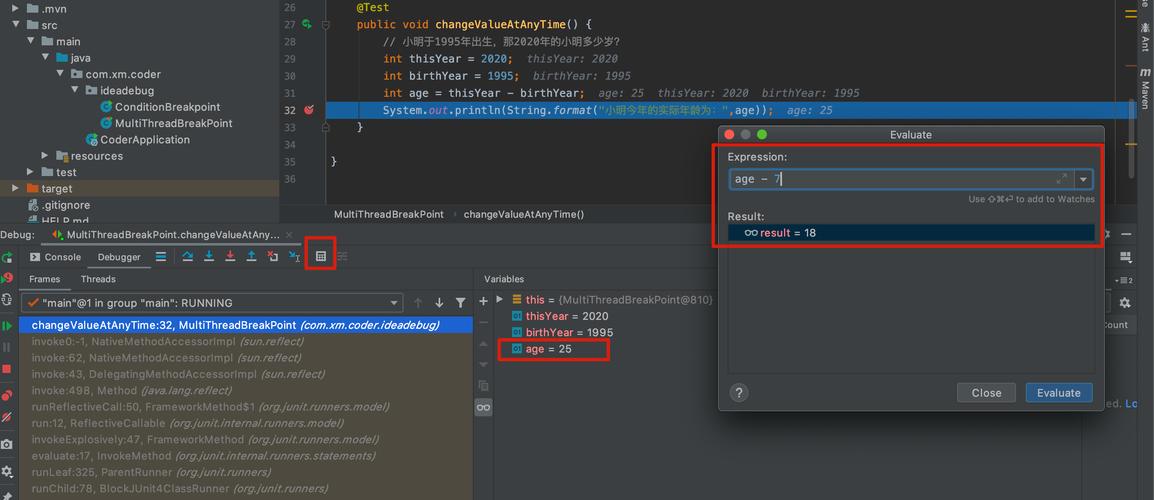Select next frame down arrow
1154x500 pixels.
tap(439, 303)
